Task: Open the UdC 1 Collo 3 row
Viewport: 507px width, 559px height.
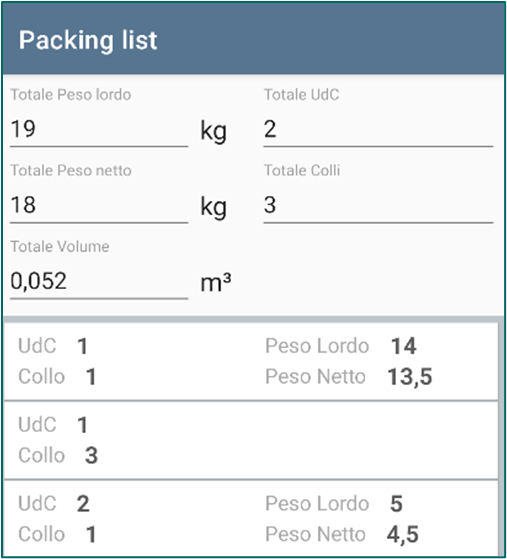Action: coord(251,440)
